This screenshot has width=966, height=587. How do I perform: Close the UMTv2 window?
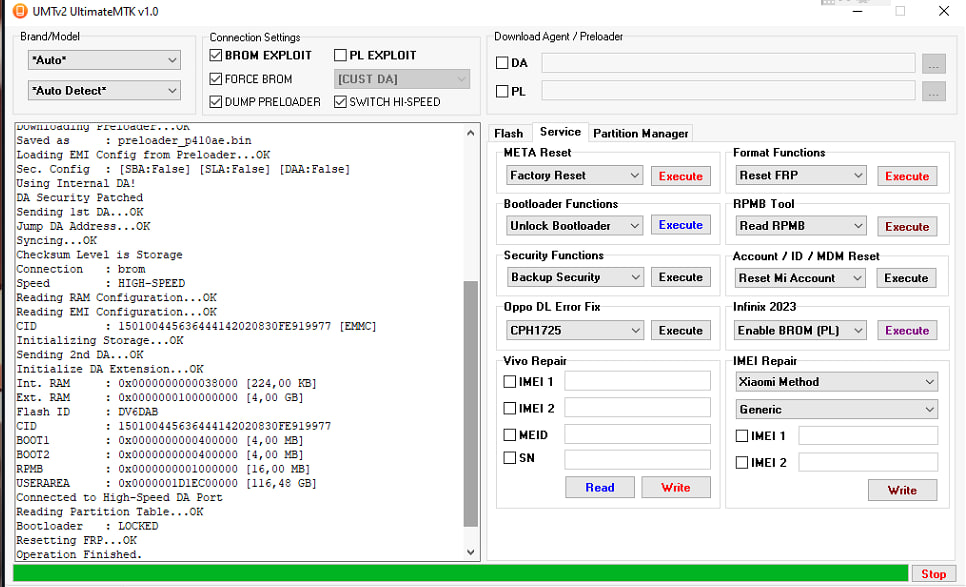pyautogui.click(x=944, y=11)
